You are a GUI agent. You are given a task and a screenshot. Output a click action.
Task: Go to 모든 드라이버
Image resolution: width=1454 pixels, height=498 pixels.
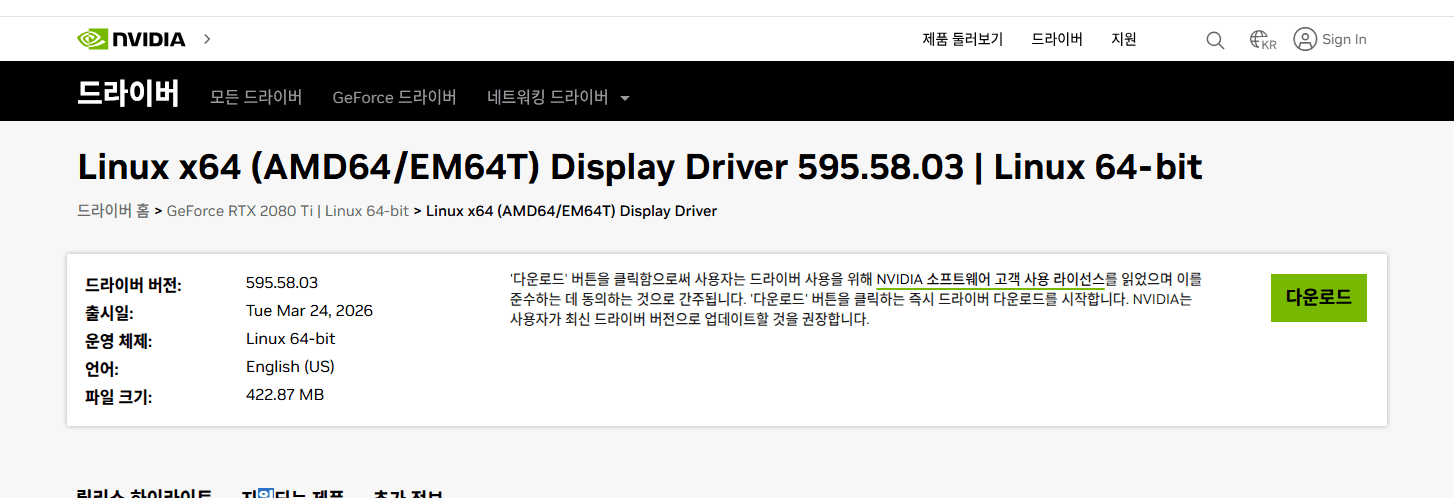[x=256, y=97]
